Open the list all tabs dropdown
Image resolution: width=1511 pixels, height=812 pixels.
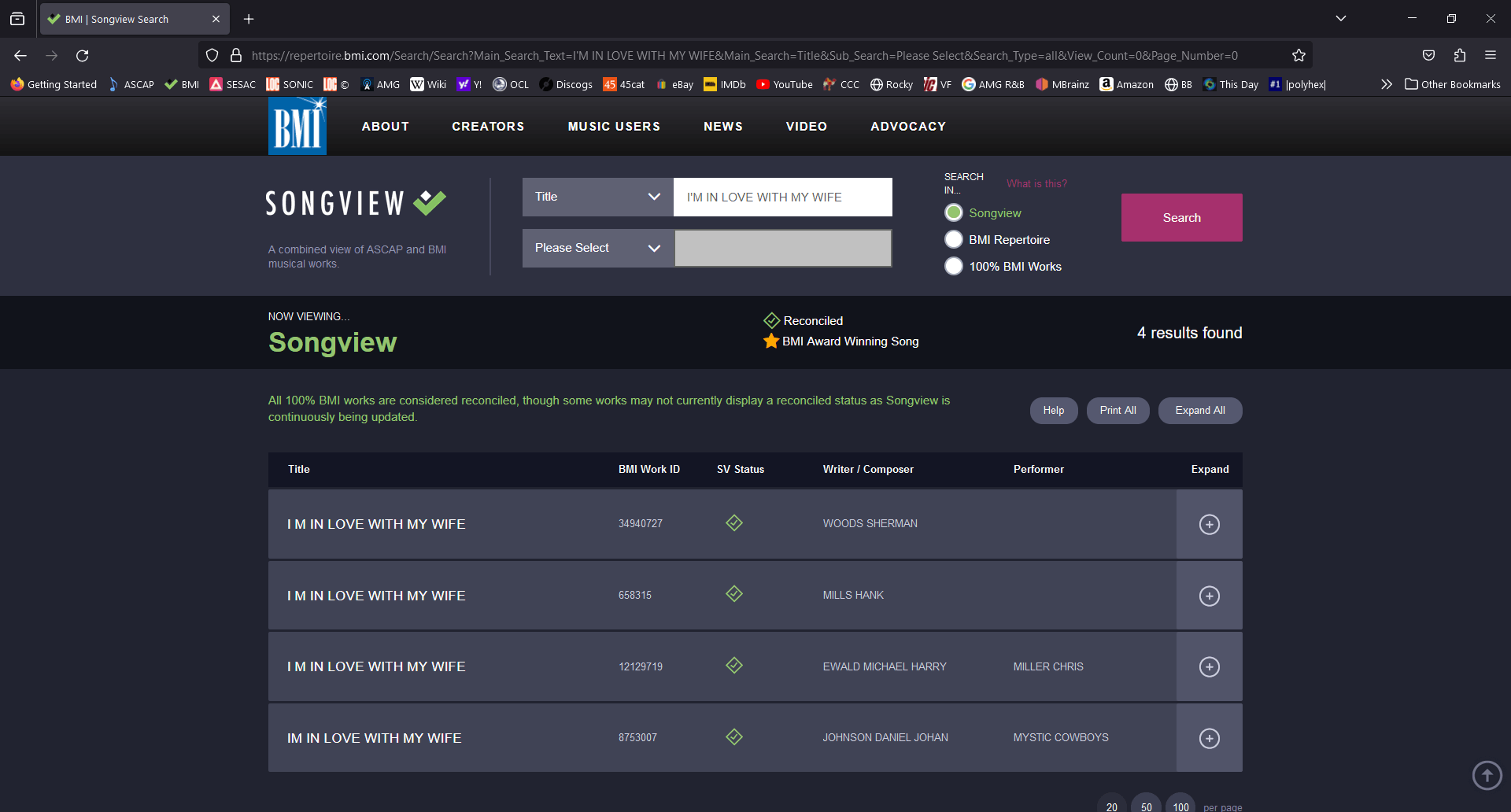(1341, 19)
